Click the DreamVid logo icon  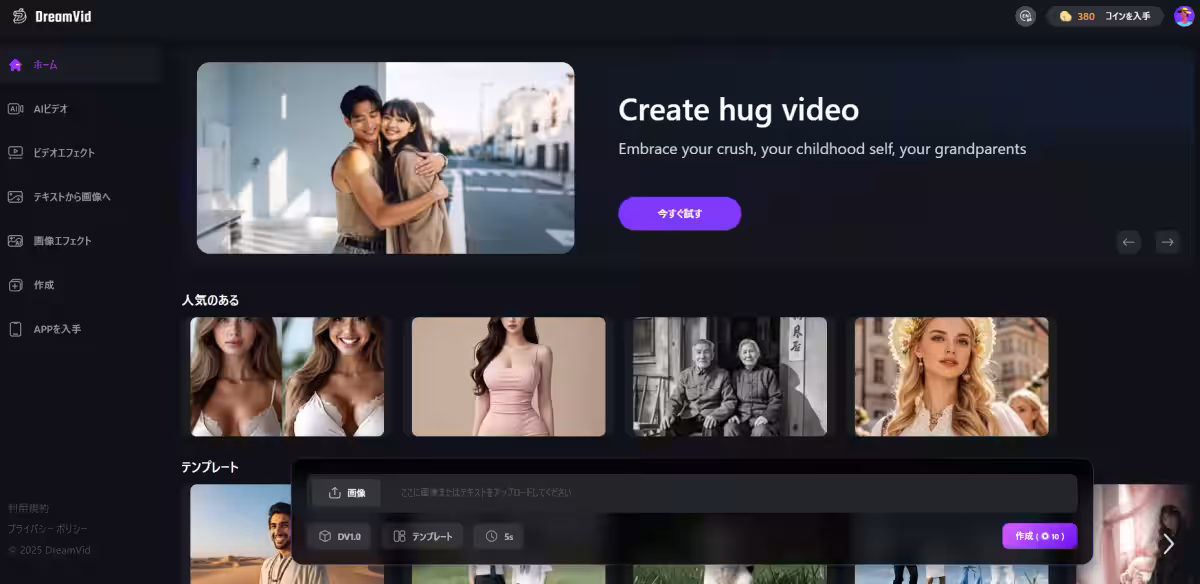[x=19, y=16]
